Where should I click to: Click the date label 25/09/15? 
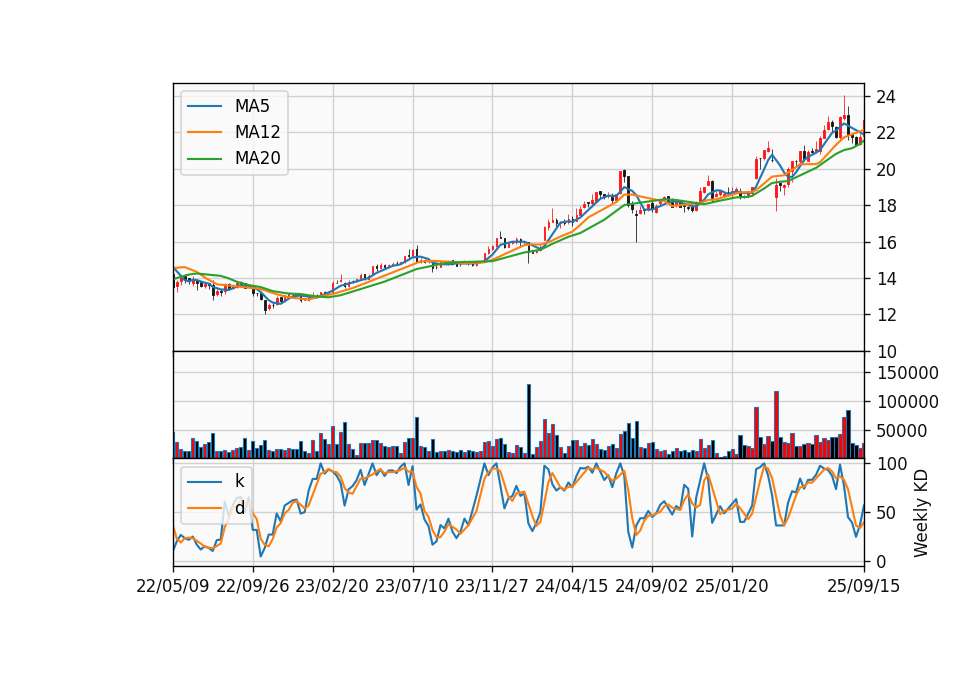[x=864, y=586]
